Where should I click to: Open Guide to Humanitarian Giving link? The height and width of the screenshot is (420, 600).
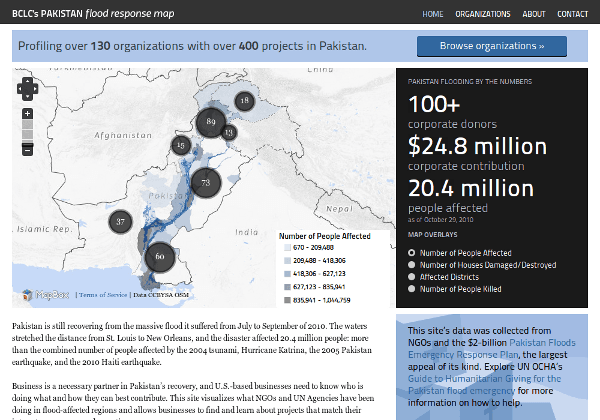click(484, 384)
